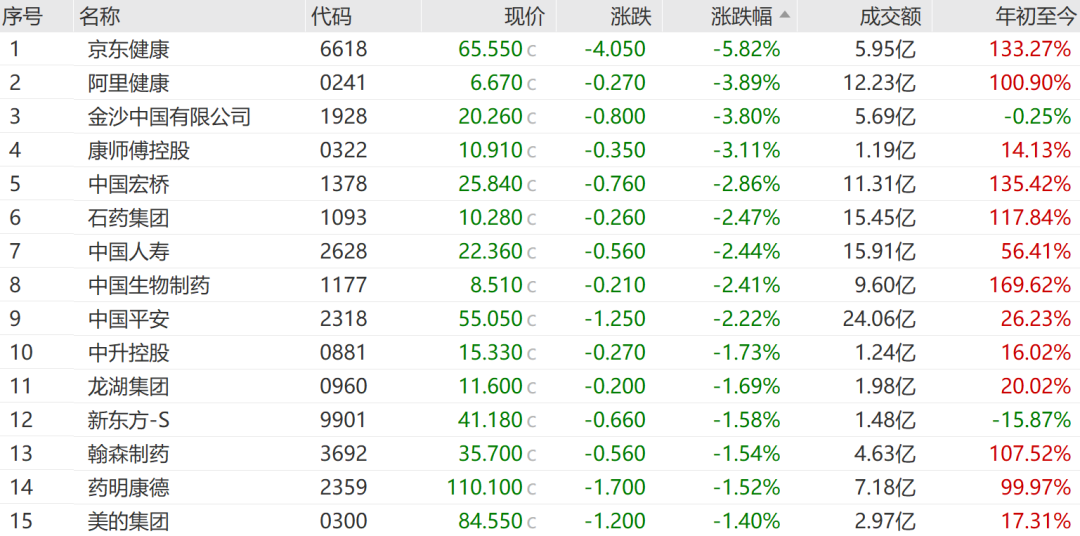Open stock 阿里健康 row

click(540, 83)
